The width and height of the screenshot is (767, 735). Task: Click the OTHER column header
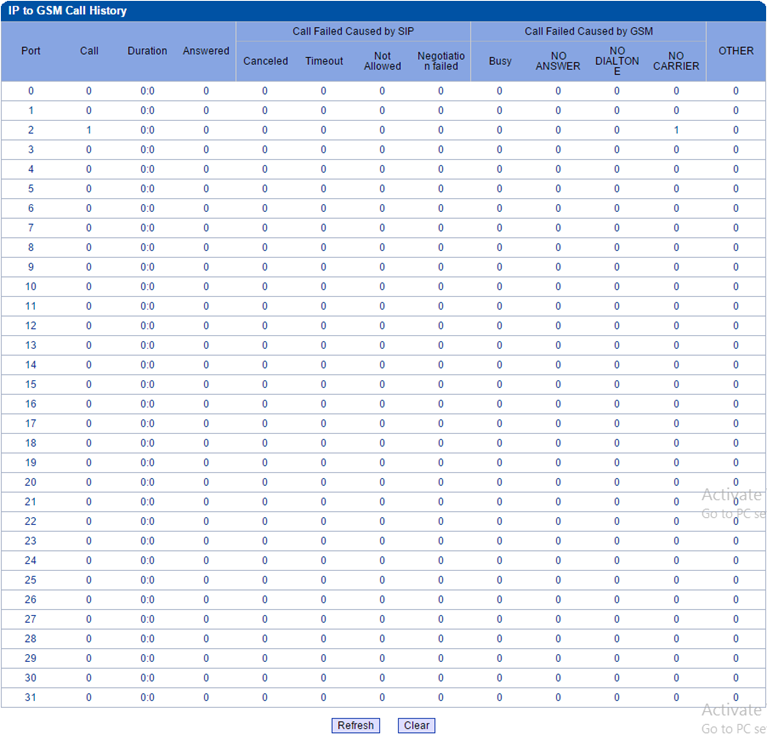[736, 51]
